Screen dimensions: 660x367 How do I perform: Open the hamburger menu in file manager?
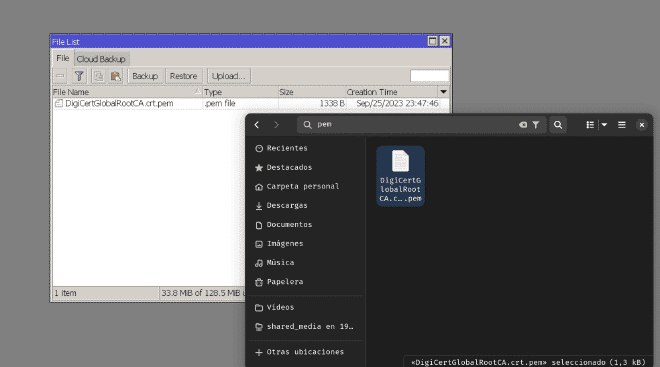(x=622, y=125)
